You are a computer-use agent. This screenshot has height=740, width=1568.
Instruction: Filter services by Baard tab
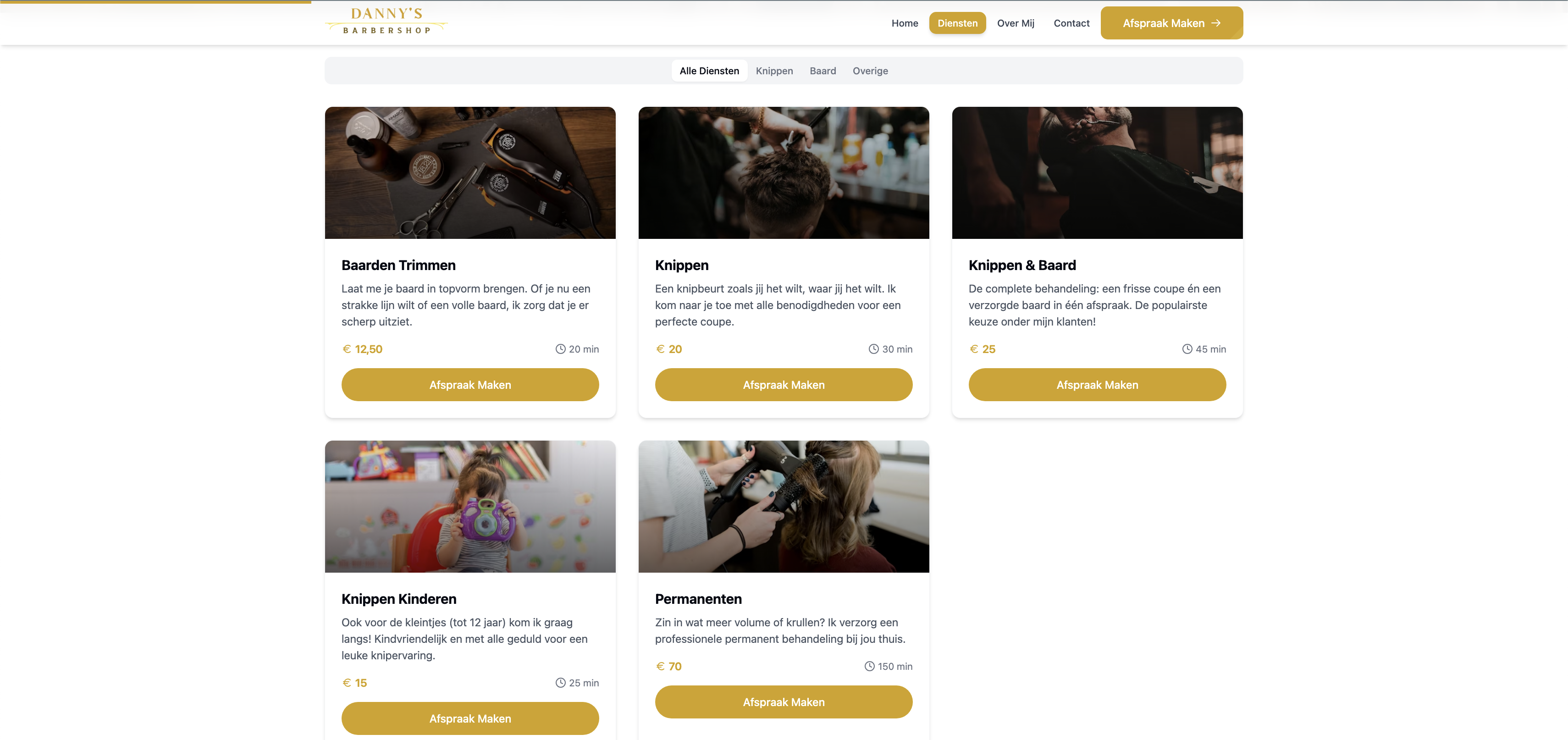coord(823,71)
